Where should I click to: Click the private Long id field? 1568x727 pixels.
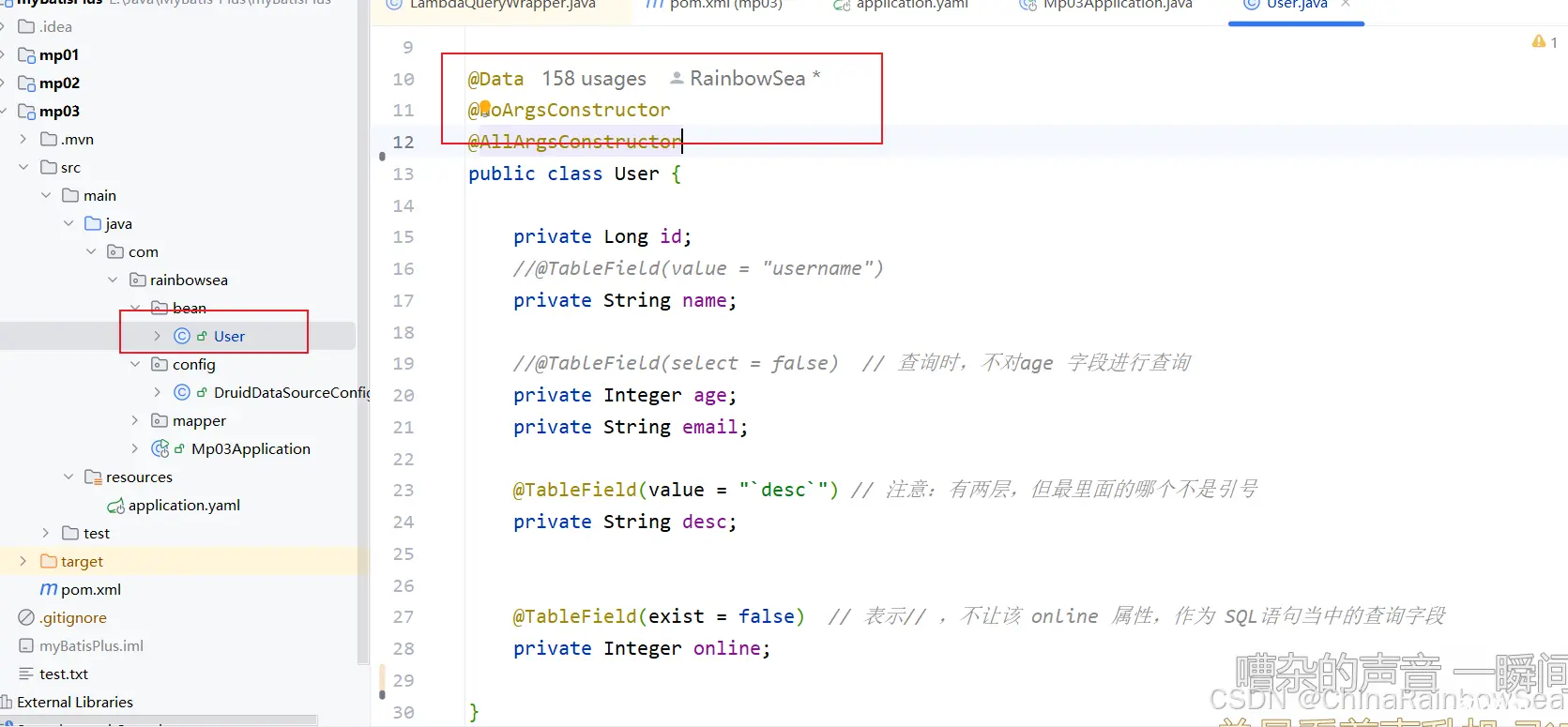(602, 236)
